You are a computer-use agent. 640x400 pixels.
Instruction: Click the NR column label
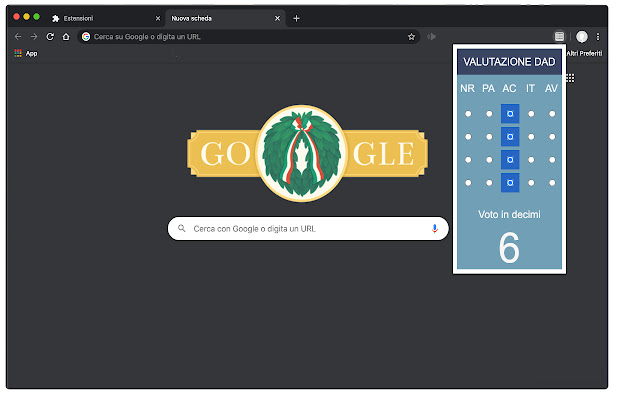(x=467, y=89)
